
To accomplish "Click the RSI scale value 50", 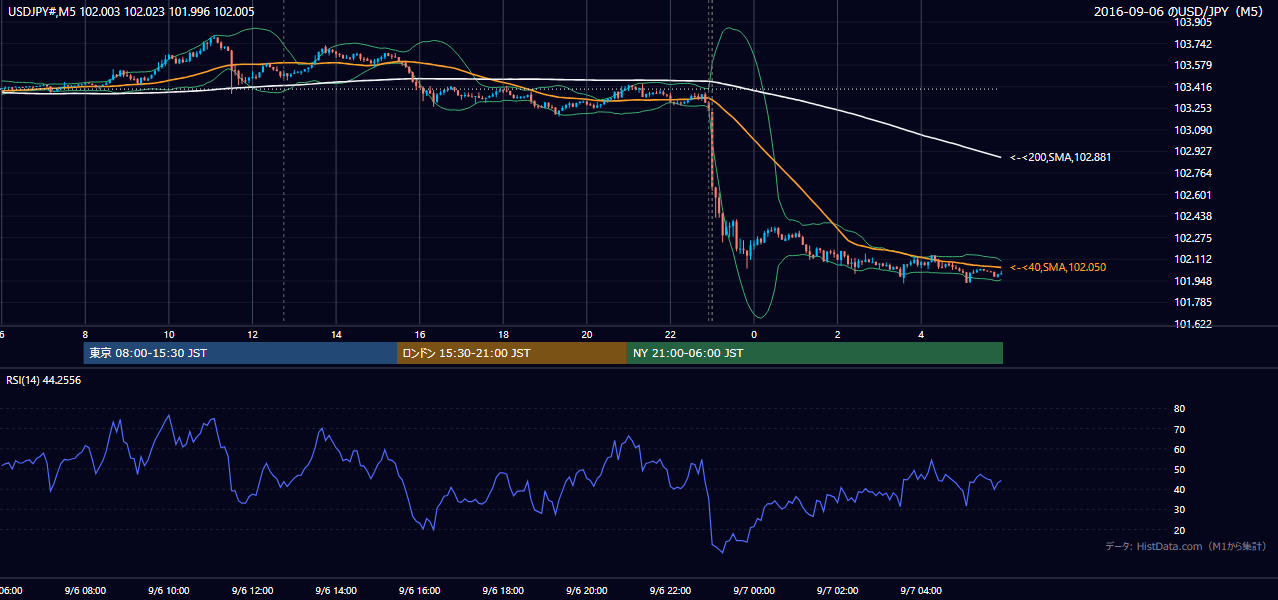I will (1179, 469).
